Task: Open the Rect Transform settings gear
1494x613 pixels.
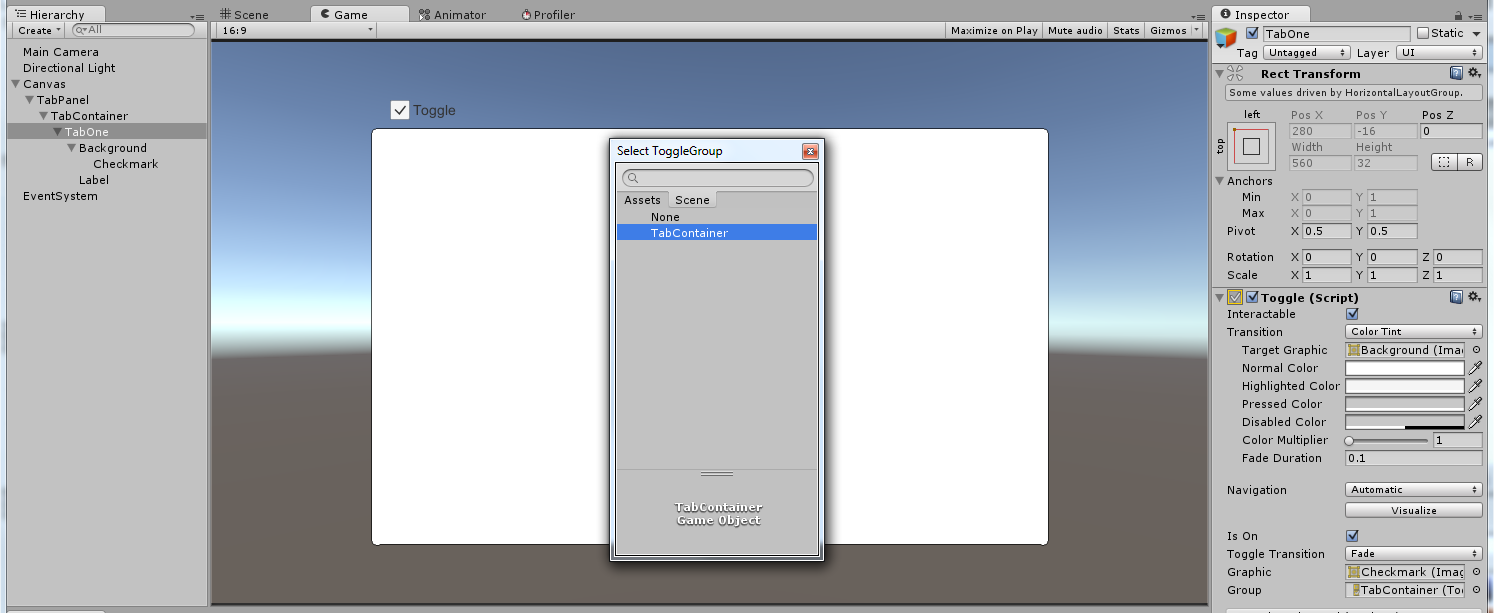Action: click(1474, 73)
